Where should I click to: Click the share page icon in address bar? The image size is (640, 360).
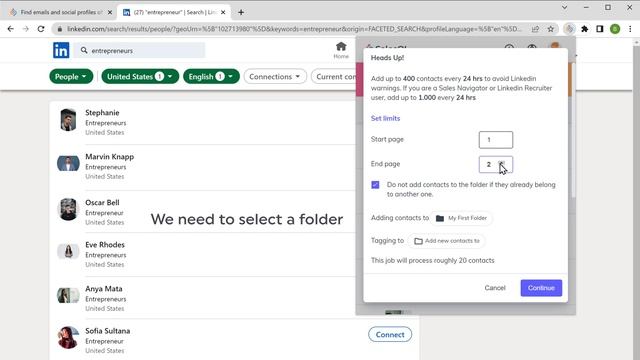tap(535, 29)
